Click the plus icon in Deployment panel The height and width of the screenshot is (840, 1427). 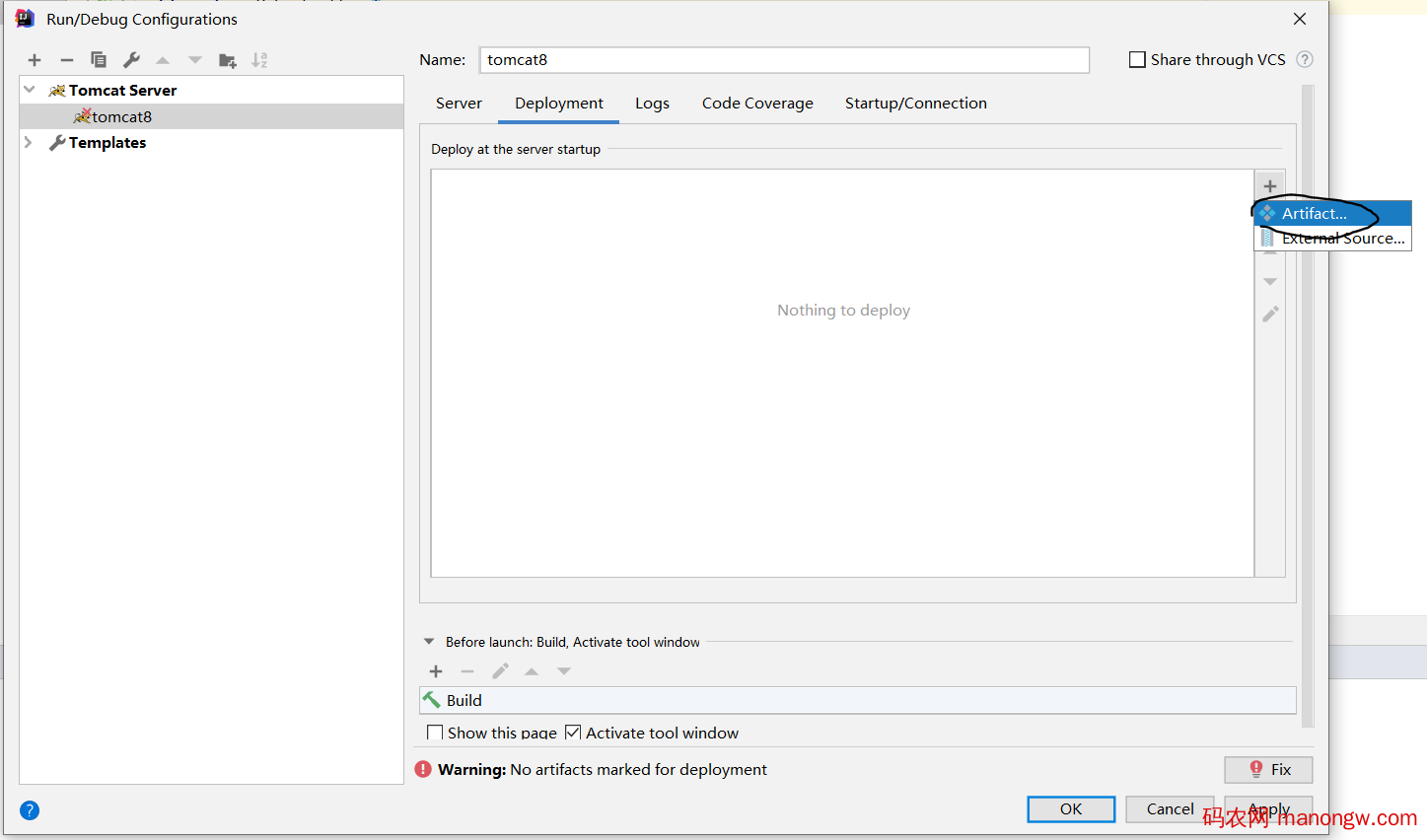pyautogui.click(x=1270, y=185)
